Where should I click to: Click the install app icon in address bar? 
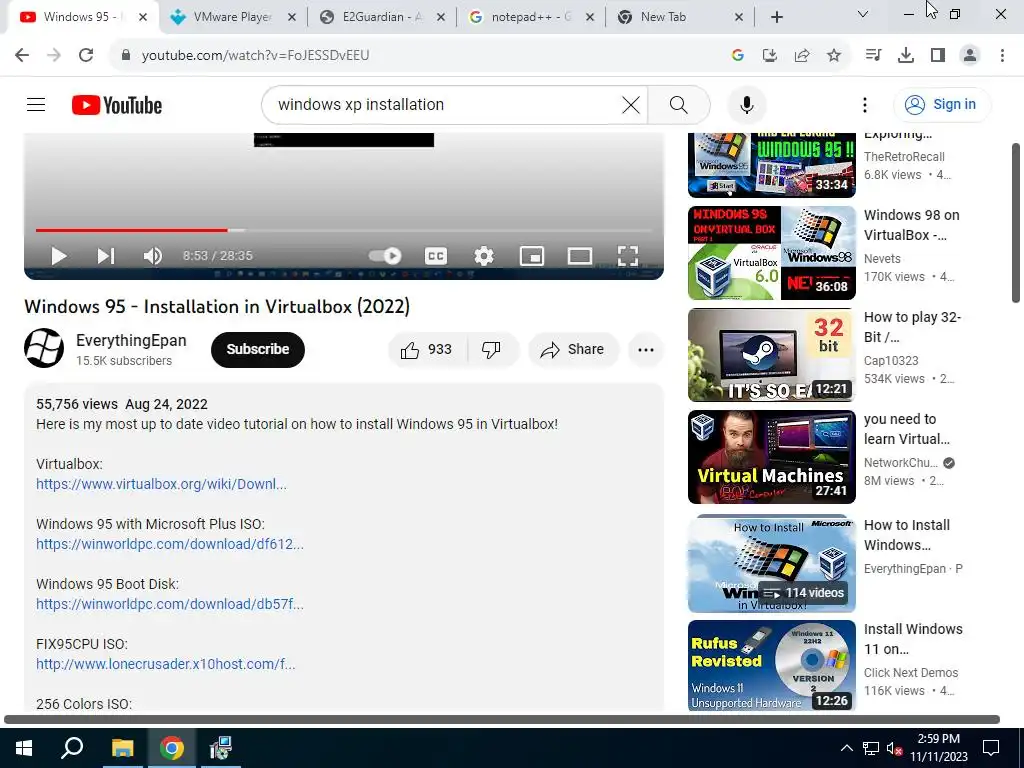770,56
